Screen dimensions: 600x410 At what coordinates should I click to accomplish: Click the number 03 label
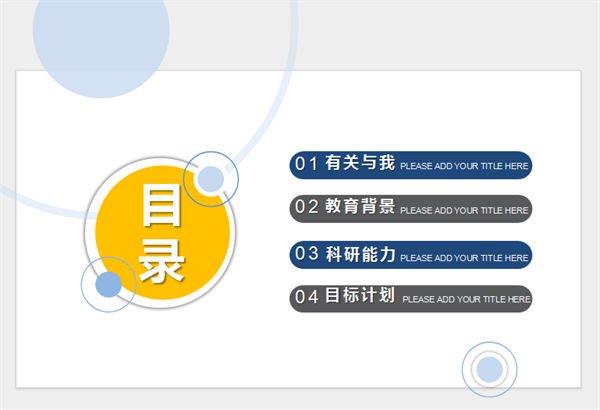307,253
